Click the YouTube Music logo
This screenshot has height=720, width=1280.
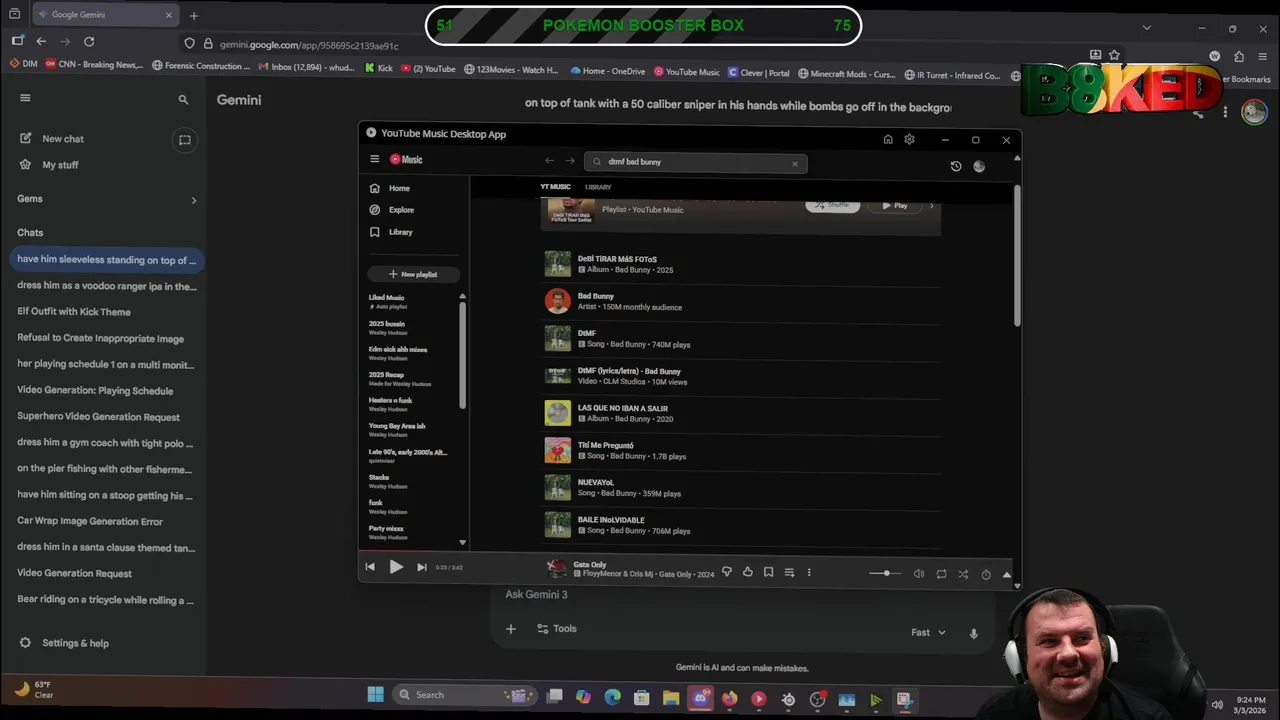[406, 159]
